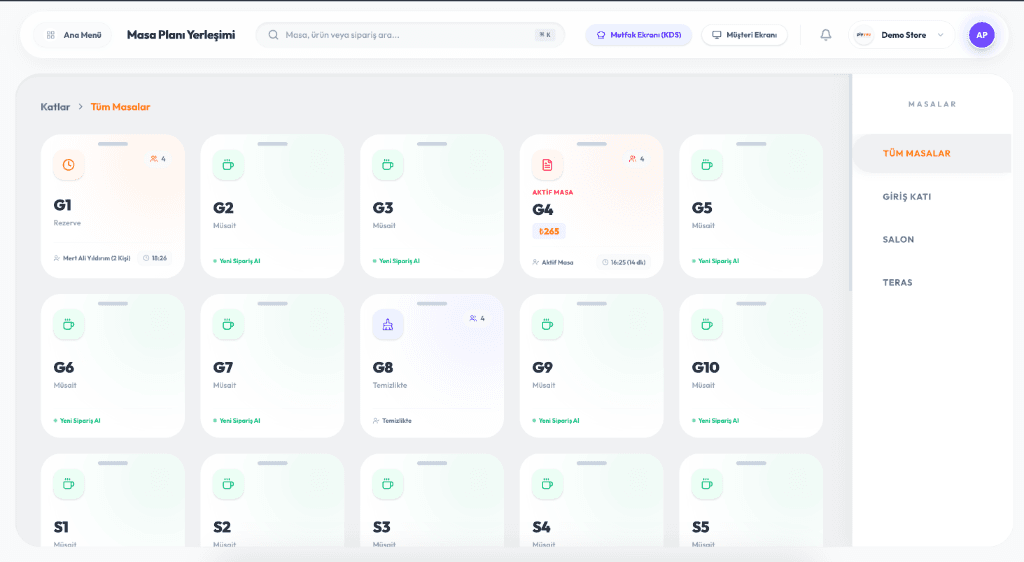Open notifications bell
1024x562 pixels.
coord(825,35)
